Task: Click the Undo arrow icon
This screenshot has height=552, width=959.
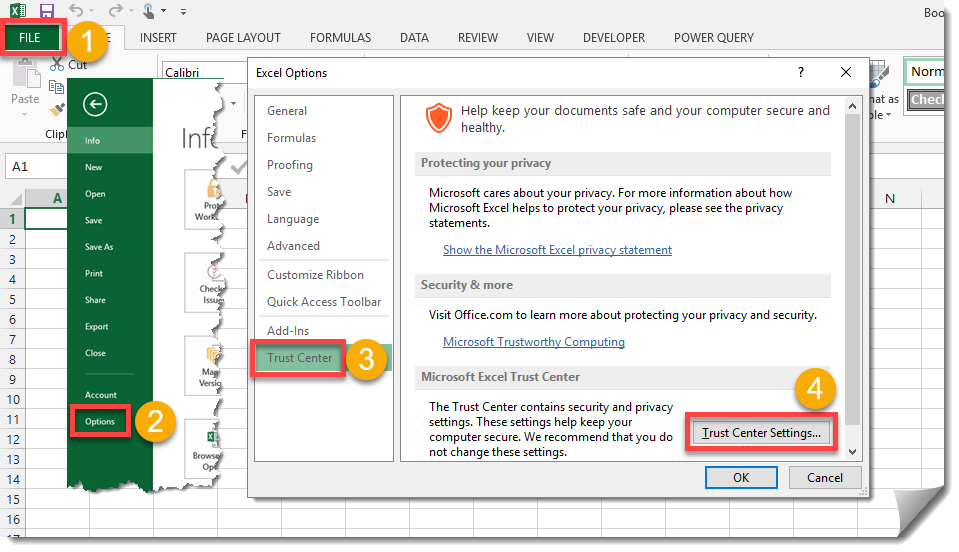Action: (x=76, y=10)
